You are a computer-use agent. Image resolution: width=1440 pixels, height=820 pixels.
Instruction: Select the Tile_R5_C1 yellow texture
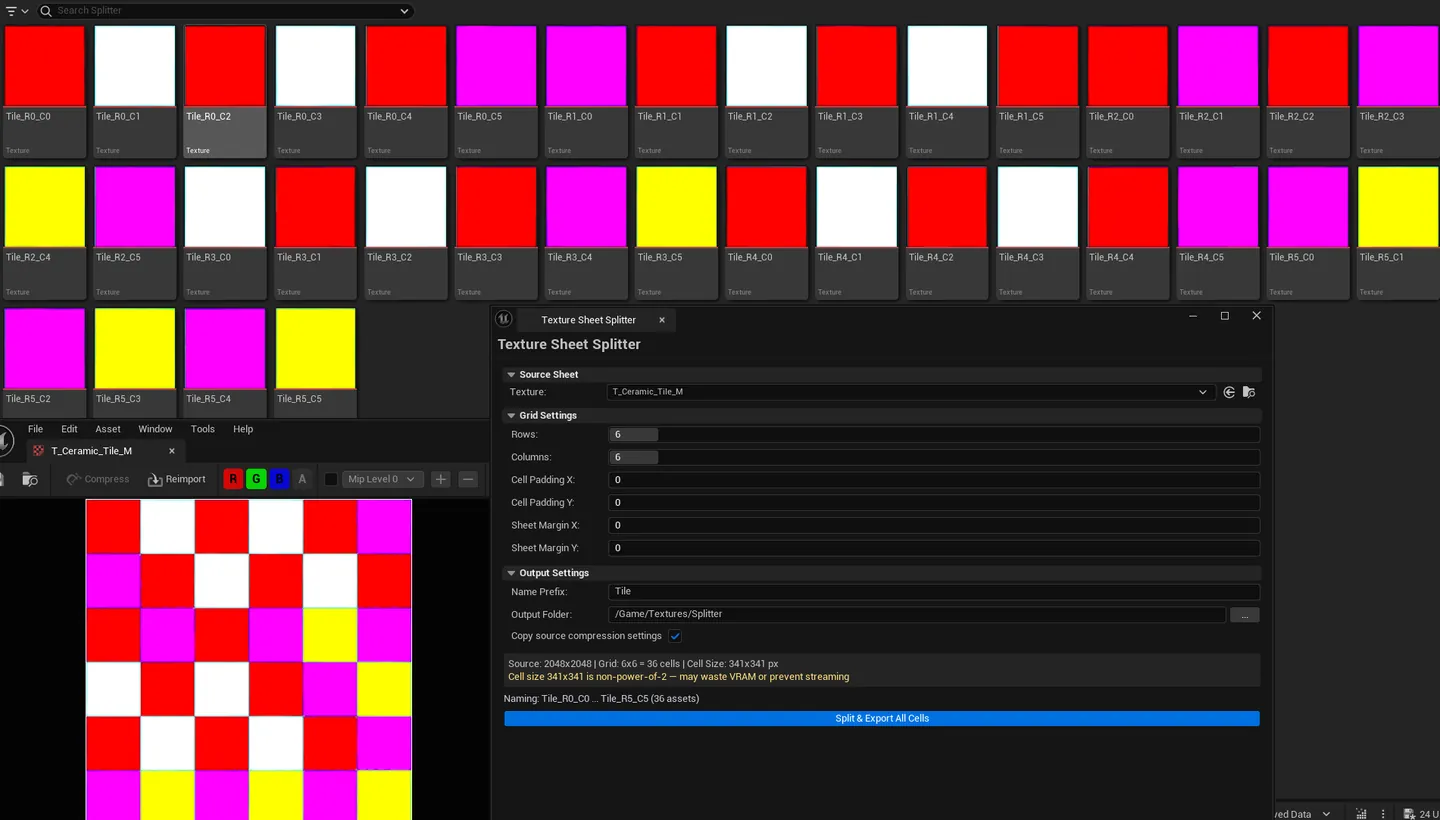click(1398, 233)
